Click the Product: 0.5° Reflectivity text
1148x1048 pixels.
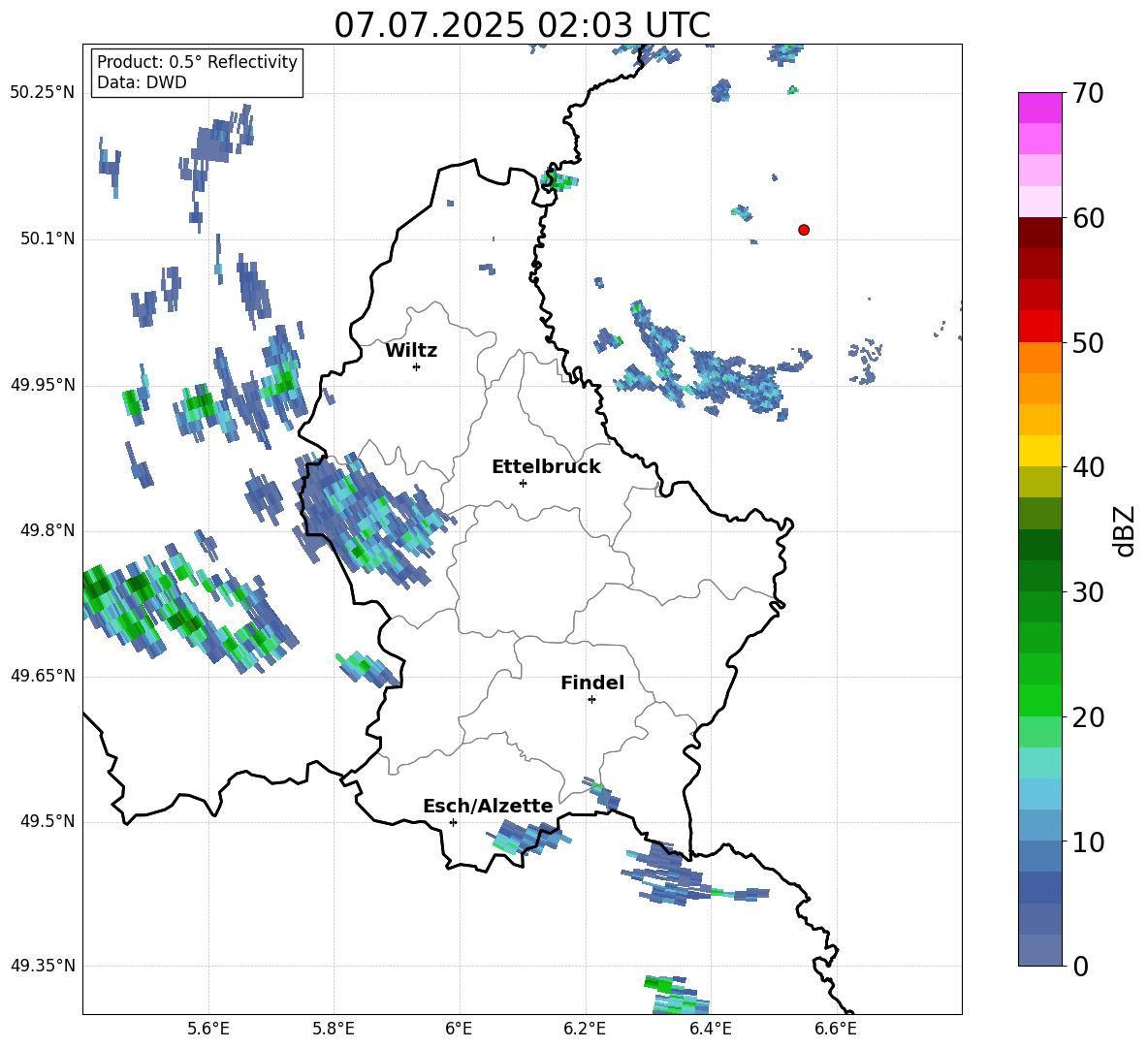(x=197, y=61)
